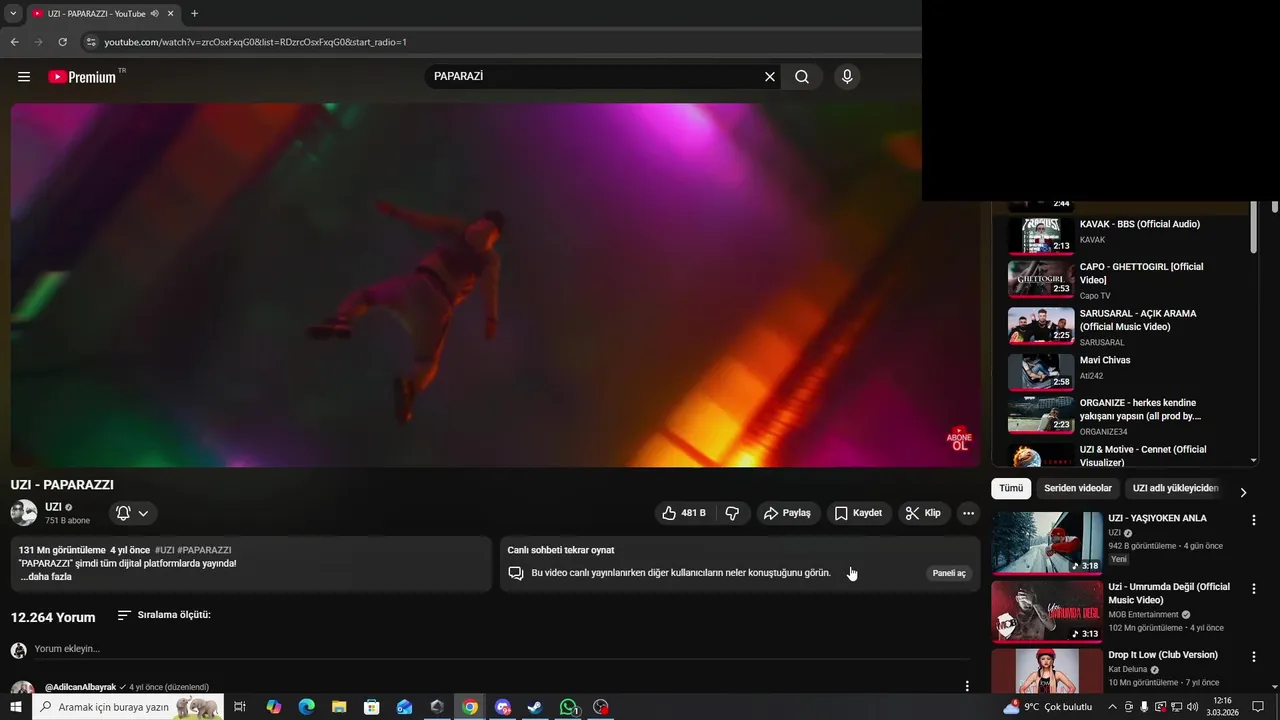The height and width of the screenshot is (720, 1280).
Task: Open the #PAPARAZZI hashtag link
Action: (x=204, y=550)
